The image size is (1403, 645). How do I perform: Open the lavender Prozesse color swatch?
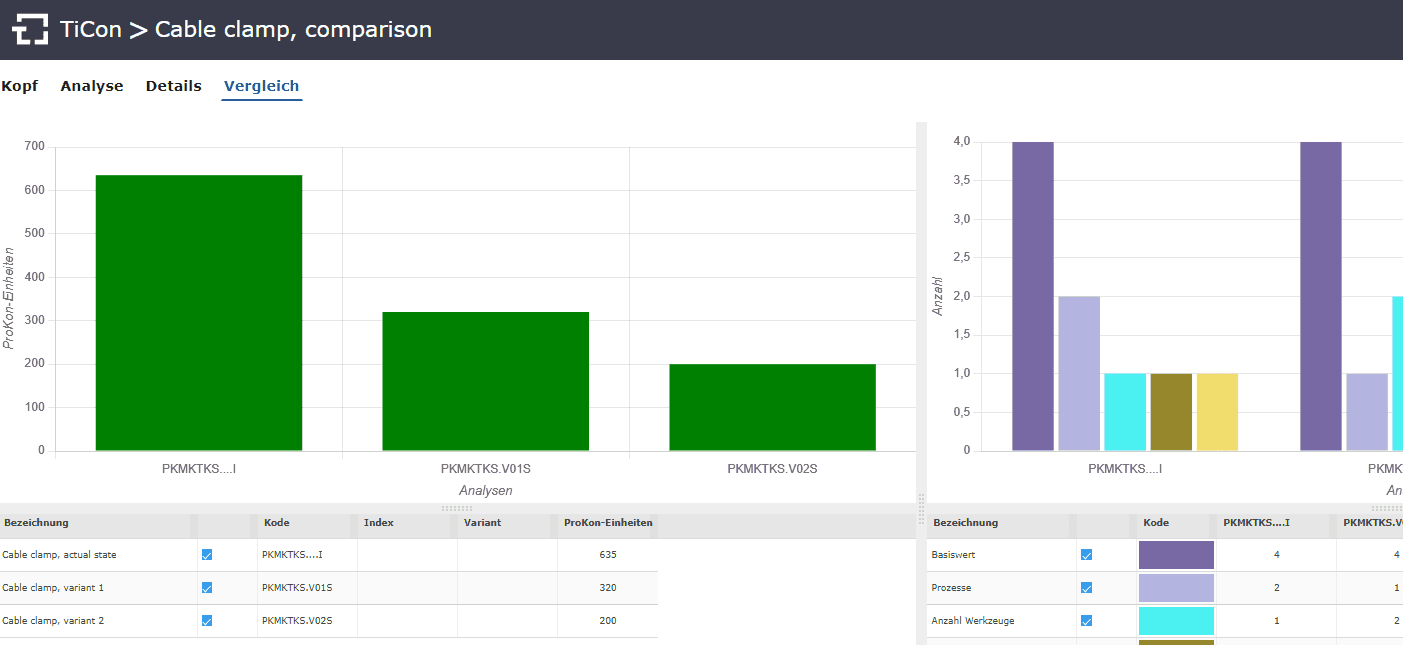[1176, 588]
